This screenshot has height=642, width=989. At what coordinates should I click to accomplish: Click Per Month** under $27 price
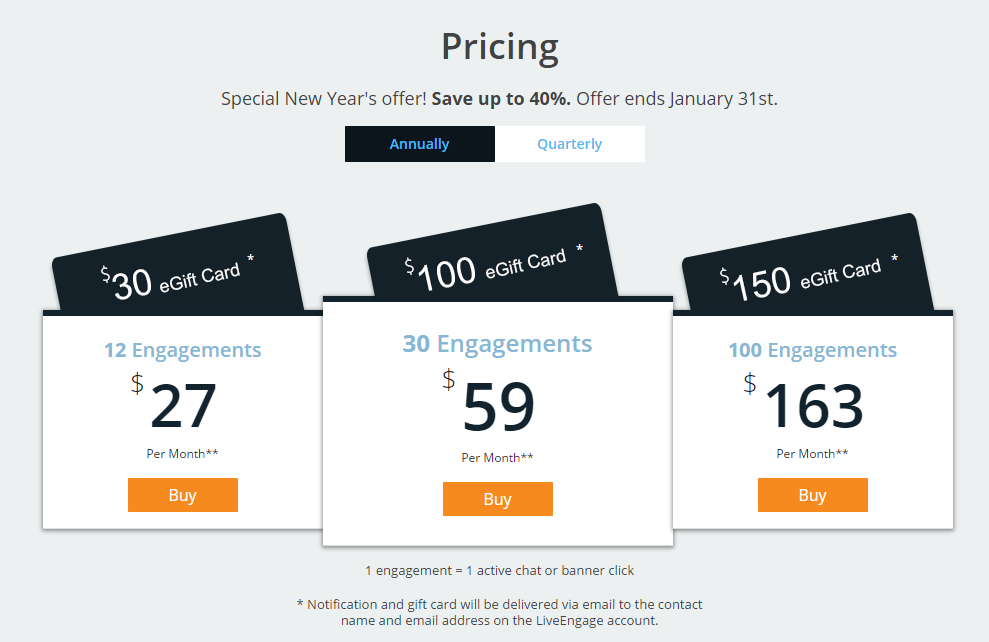(x=182, y=453)
